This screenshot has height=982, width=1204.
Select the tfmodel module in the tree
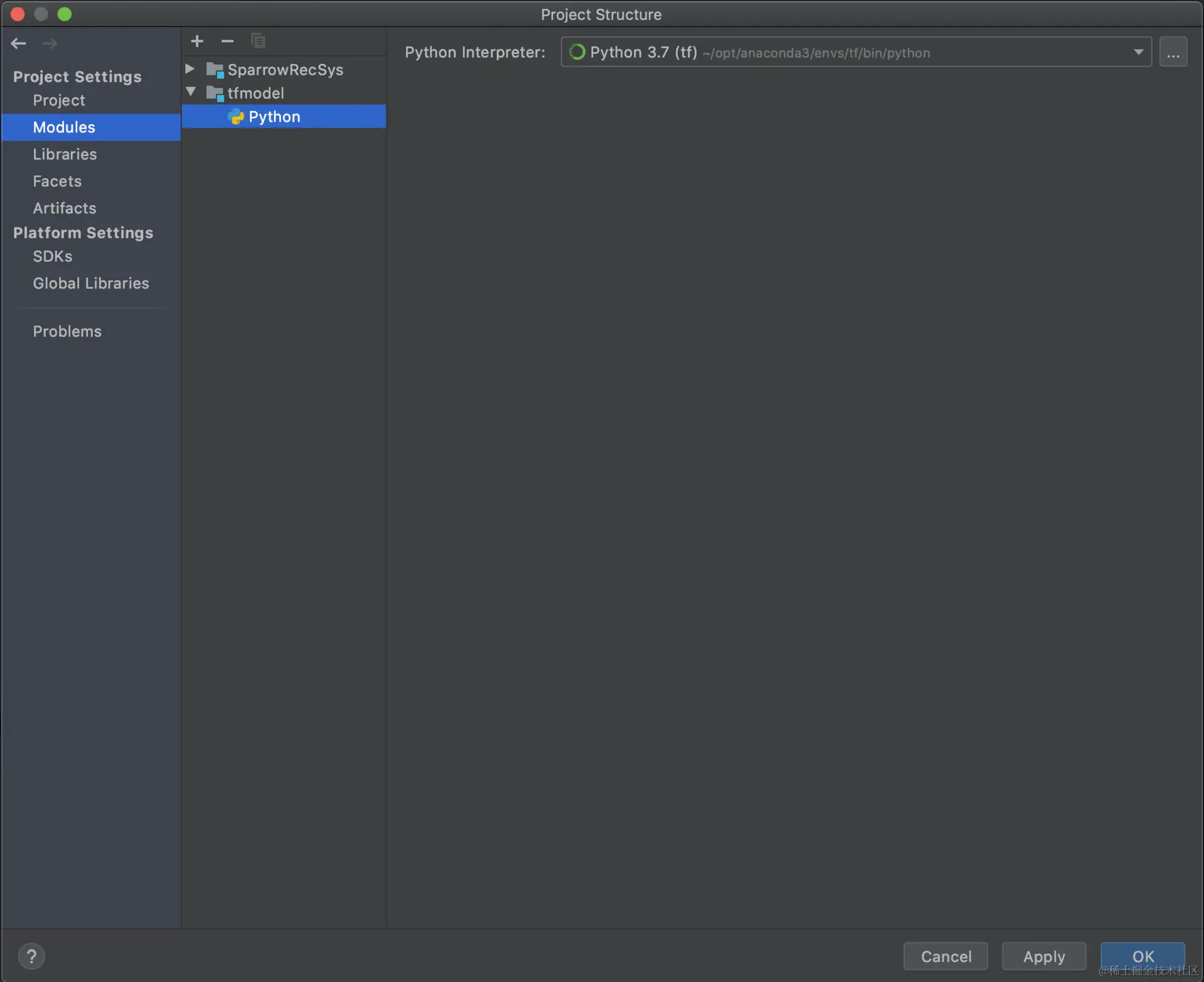click(255, 93)
